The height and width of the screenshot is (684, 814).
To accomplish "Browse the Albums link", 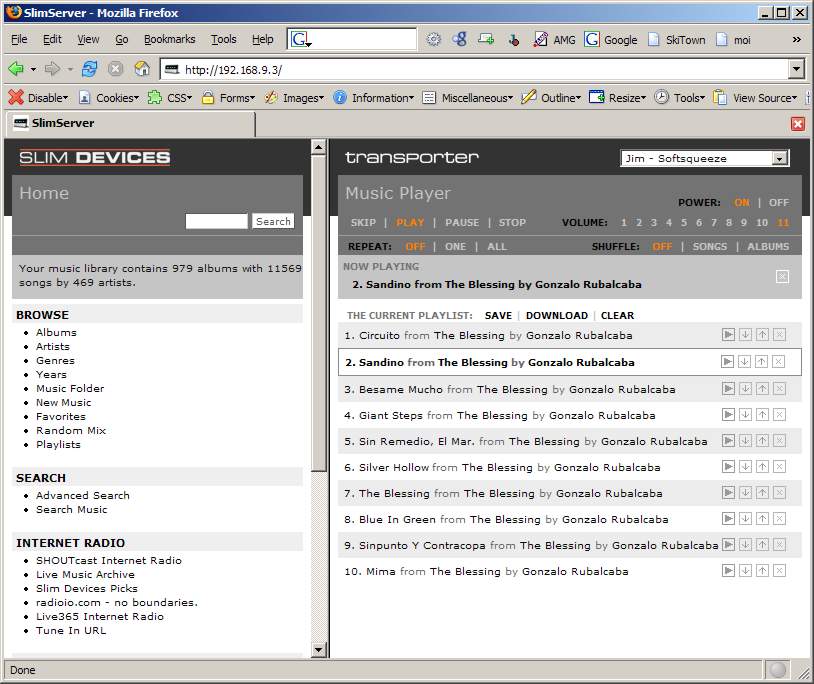I will [56, 332].
